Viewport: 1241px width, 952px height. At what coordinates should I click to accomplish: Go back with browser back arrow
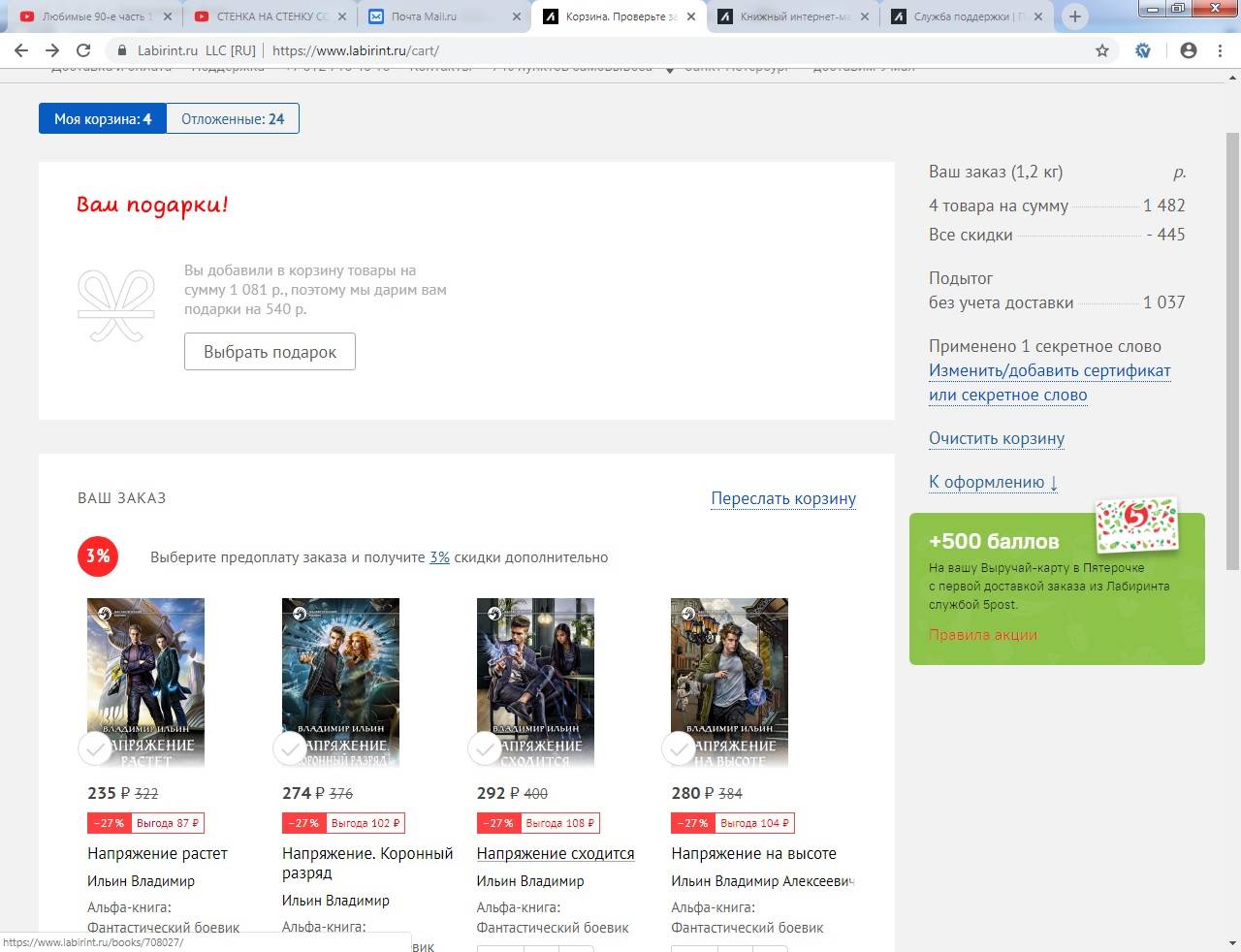(21, 50)
